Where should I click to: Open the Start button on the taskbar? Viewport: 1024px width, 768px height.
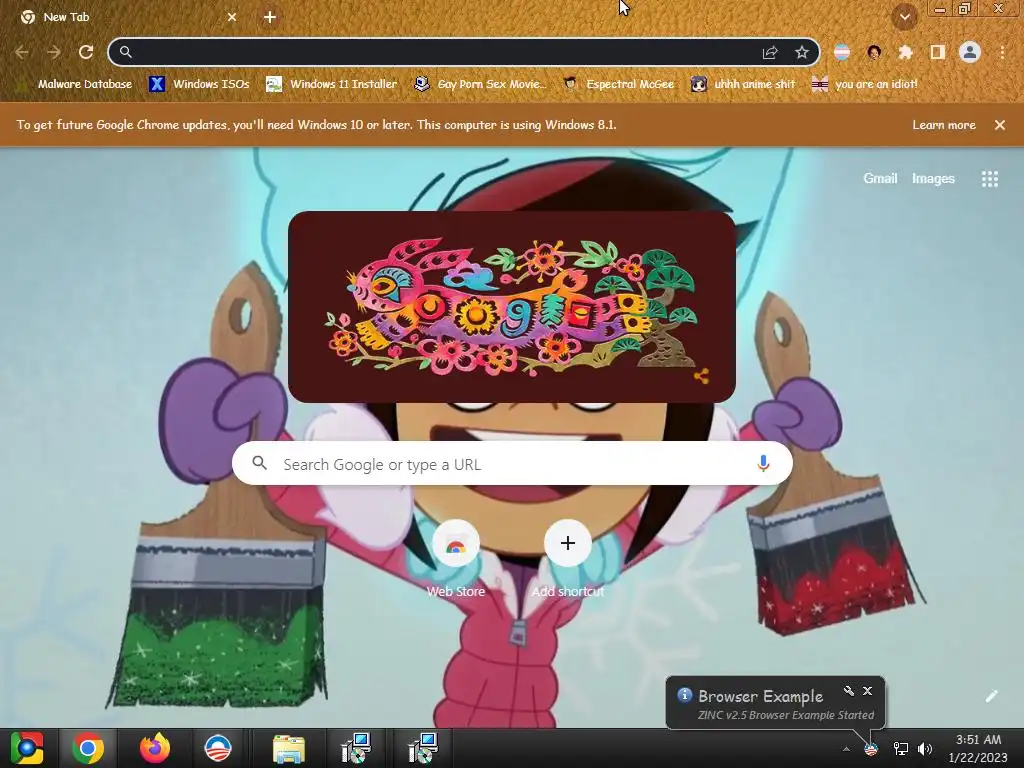point(27,748)
